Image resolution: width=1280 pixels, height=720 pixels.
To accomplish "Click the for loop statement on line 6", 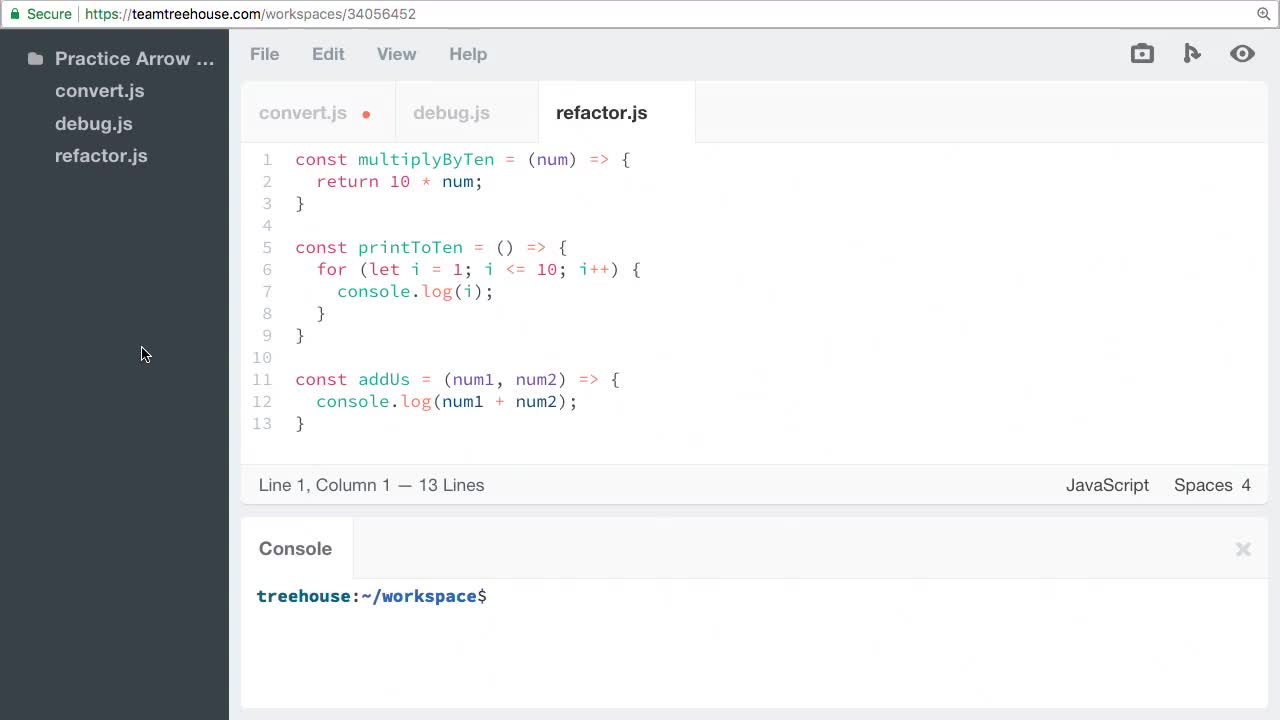I will point(478,270).
